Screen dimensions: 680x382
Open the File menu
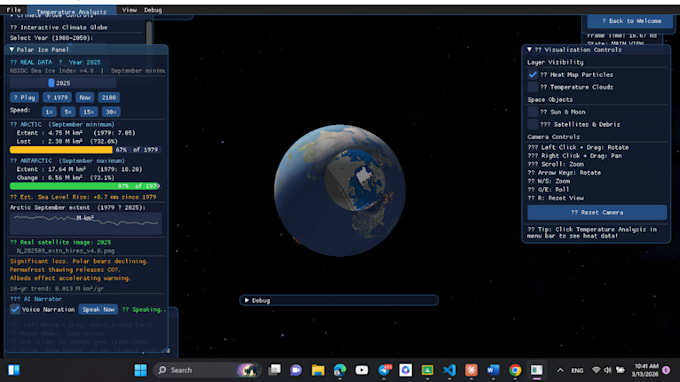click(x=13, y=10)
